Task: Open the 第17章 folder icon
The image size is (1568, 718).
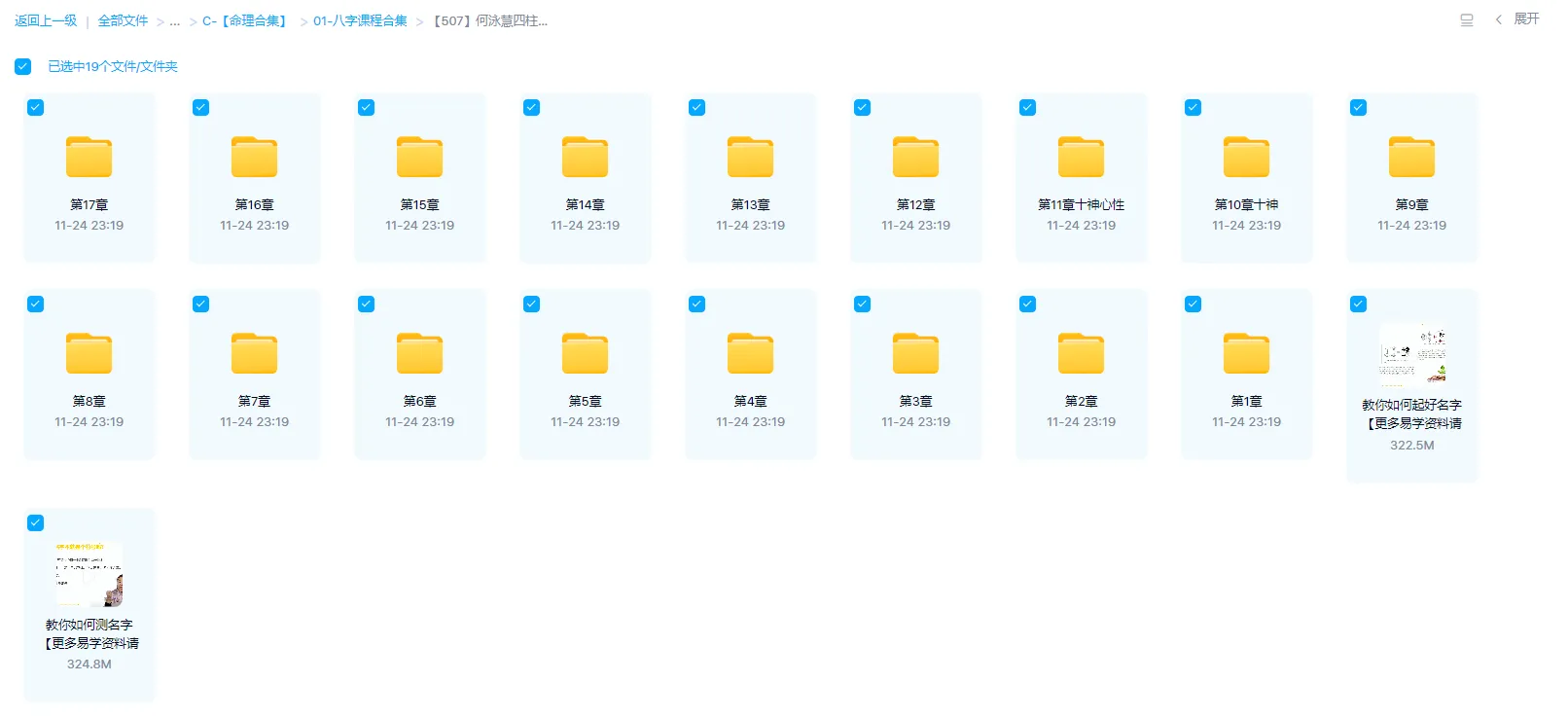Action: (x=89, y=158)
